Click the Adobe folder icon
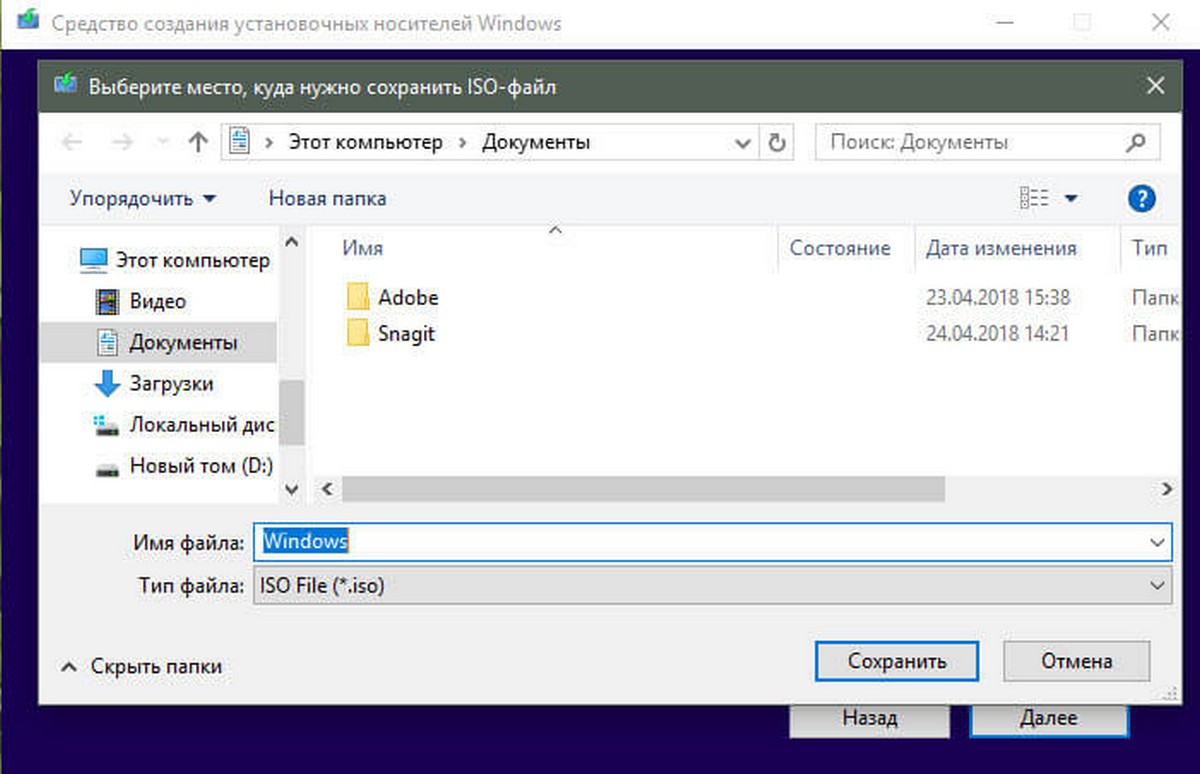Screen dimensions: 1200x774 coord(359,297)
